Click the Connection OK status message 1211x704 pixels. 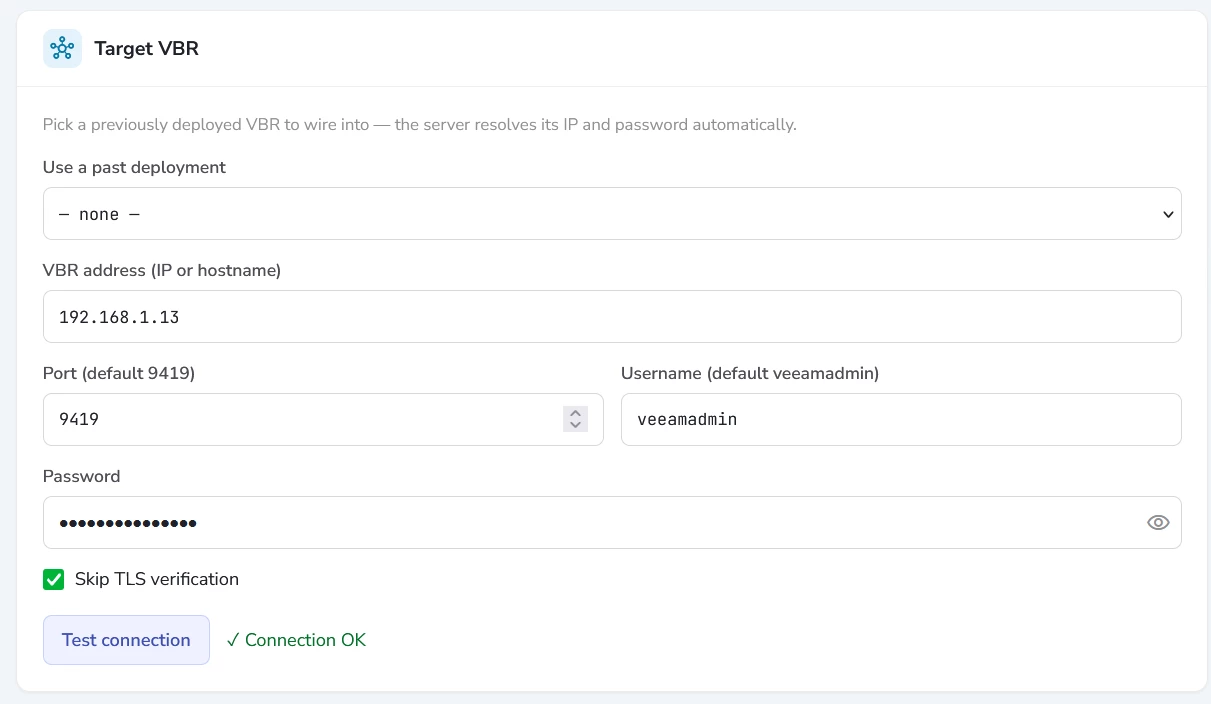tap(296, 640)
